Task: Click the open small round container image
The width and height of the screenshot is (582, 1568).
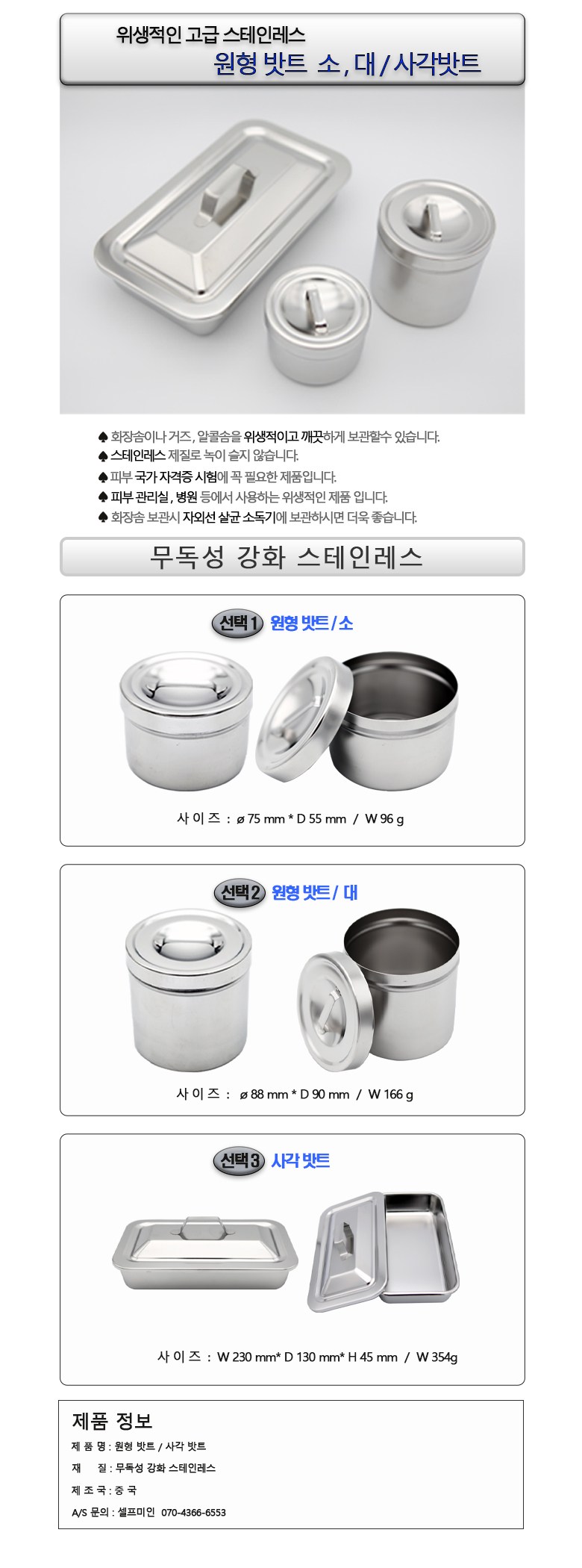Action: click(x=357, y=720)
